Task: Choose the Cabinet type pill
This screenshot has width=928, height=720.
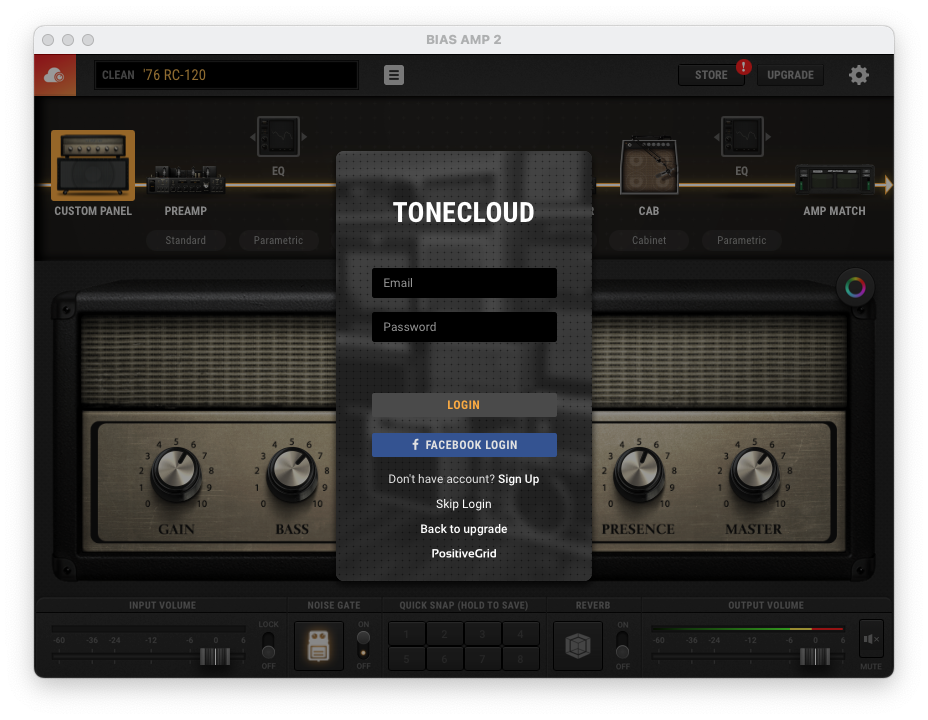Action: (x=649, y=240)
